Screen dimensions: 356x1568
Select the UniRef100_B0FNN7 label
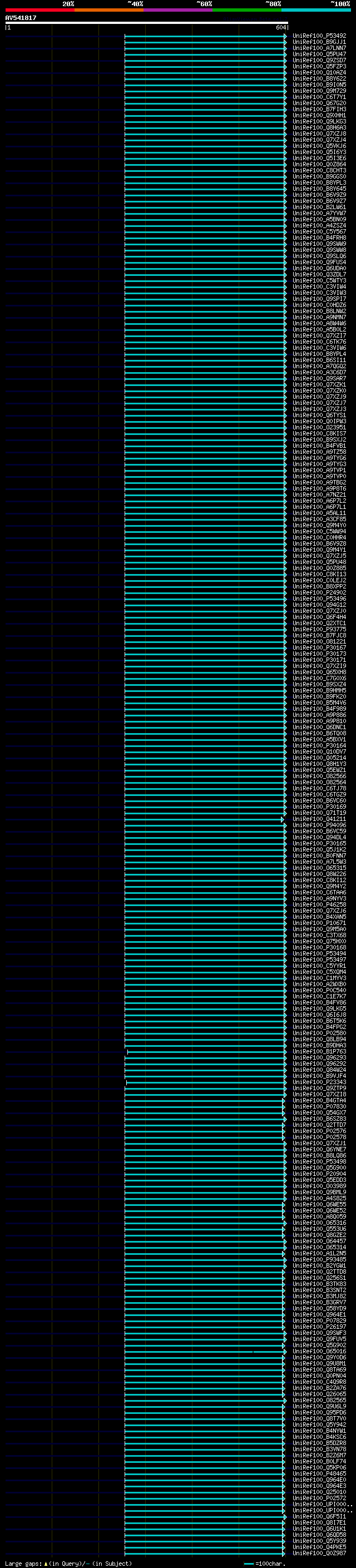point(319,855)
